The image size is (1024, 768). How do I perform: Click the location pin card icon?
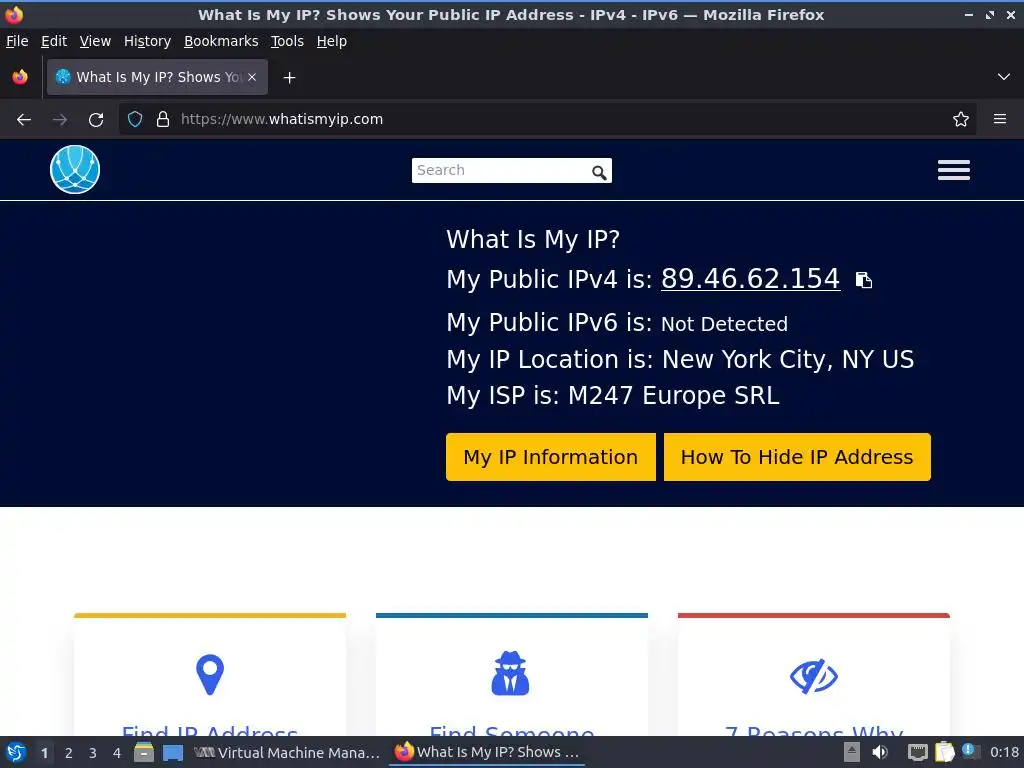click(x=210, y=675)
